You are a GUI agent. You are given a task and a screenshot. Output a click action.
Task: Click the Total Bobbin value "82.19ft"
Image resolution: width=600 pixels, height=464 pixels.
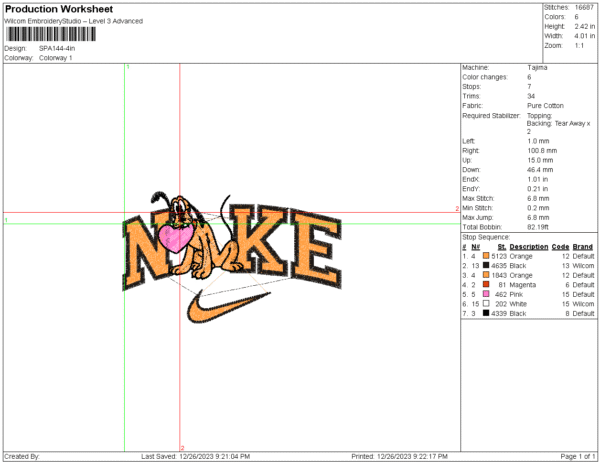coord(538,227)
